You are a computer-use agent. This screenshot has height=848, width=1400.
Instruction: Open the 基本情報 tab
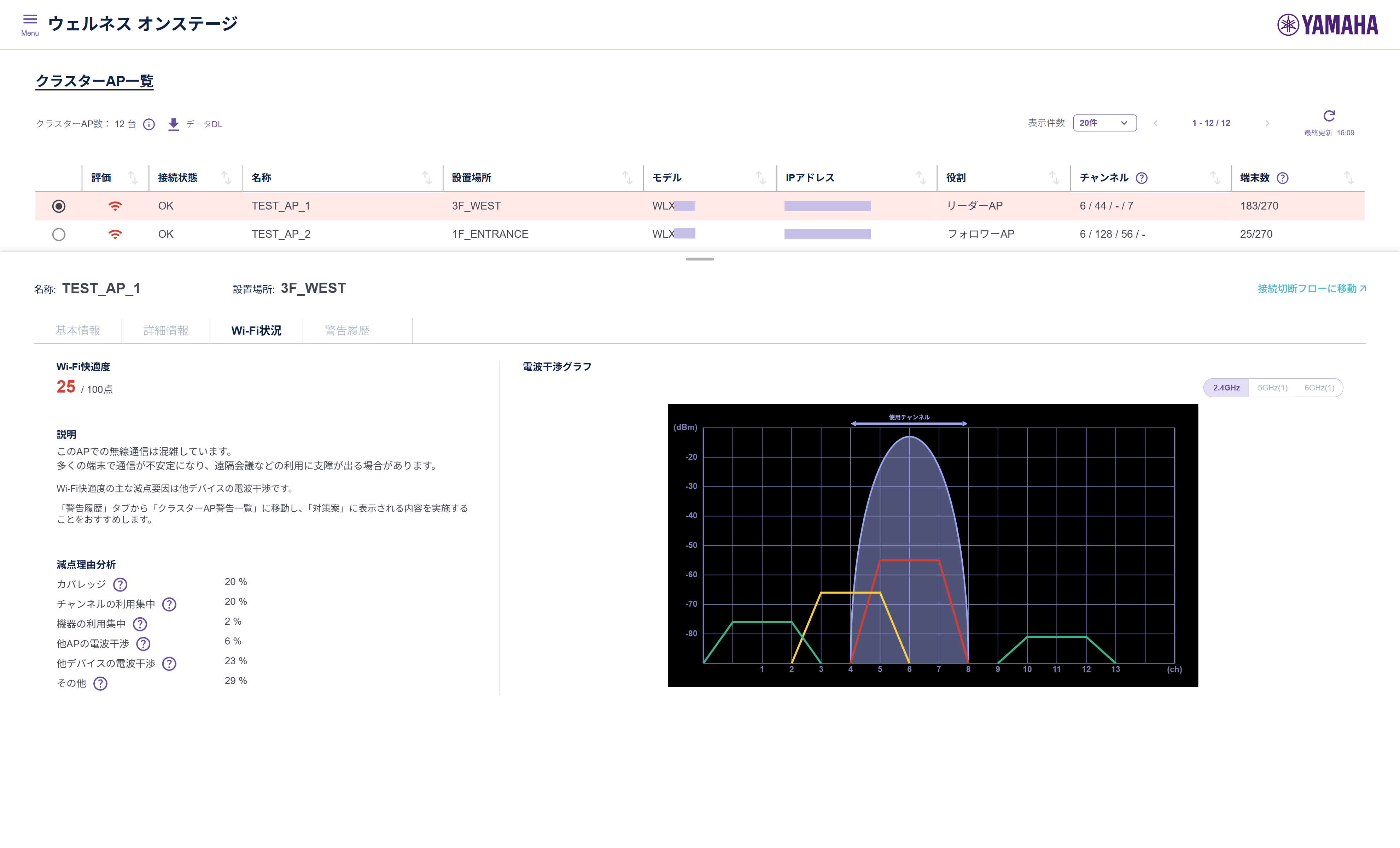[78, 331]
